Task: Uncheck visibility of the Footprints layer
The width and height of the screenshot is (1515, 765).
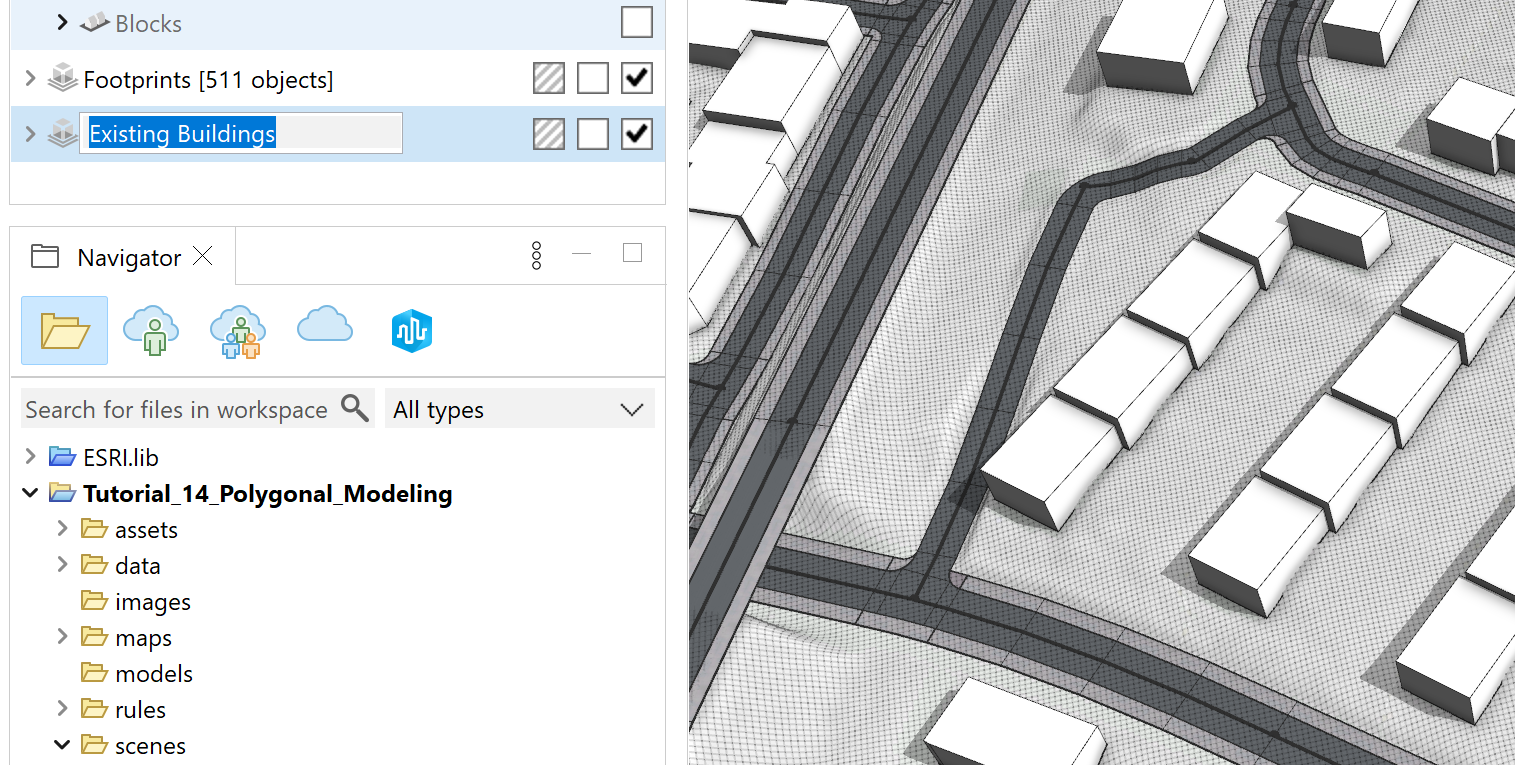Action: [637, 77]
